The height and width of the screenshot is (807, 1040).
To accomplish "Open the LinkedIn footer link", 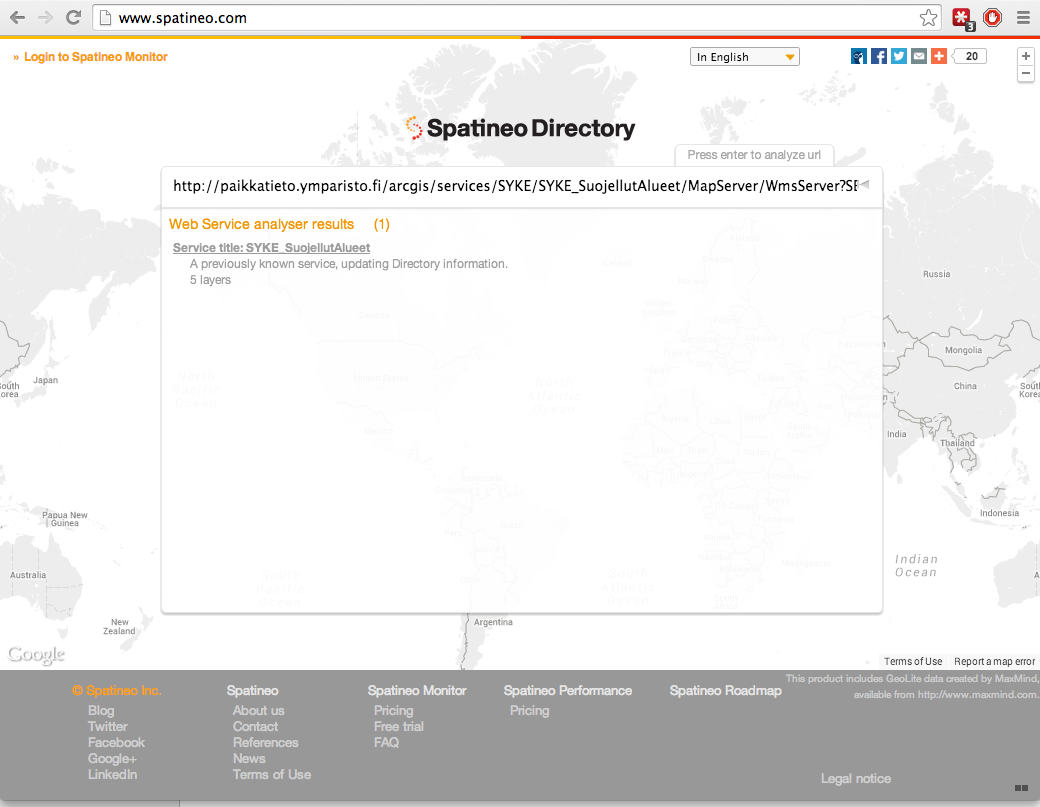I will pyautogui.click(x=112, y=774).
